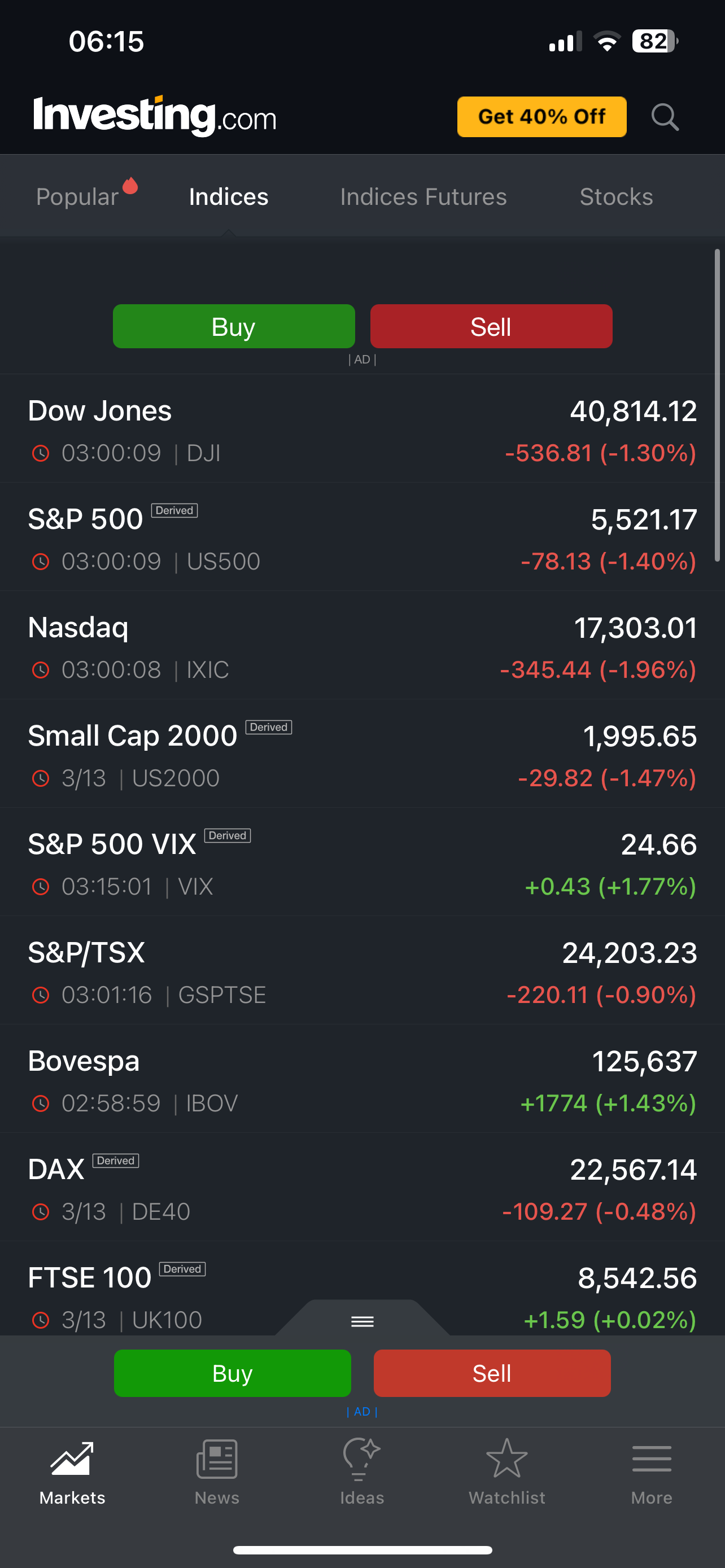Switch to the Indices Futures tab

pyautogui.click(x=423, y=197)
